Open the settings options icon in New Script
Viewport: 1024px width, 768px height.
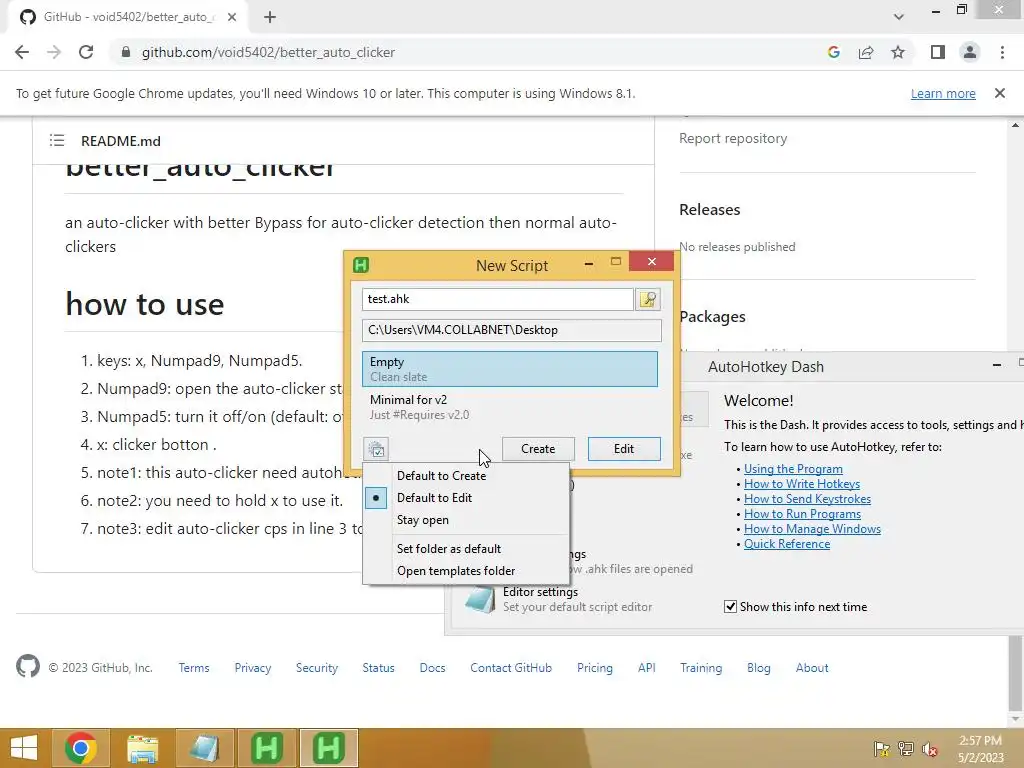click(x=376, y=449)
